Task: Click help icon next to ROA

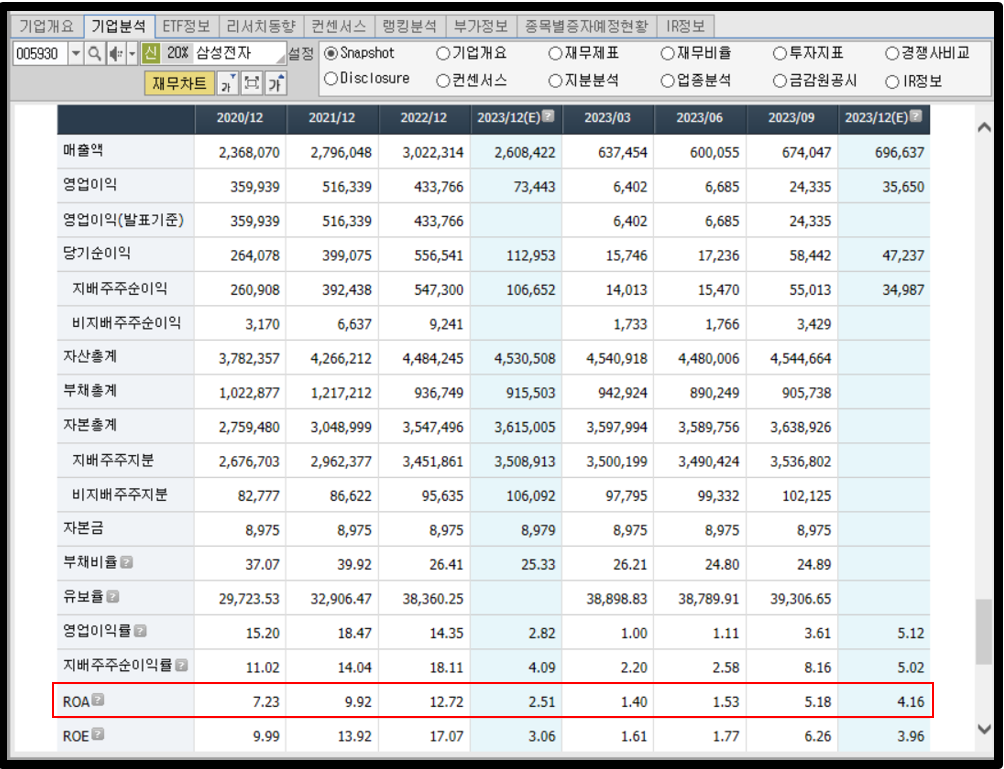Action: pyautogui.click(x=98, y=700)
